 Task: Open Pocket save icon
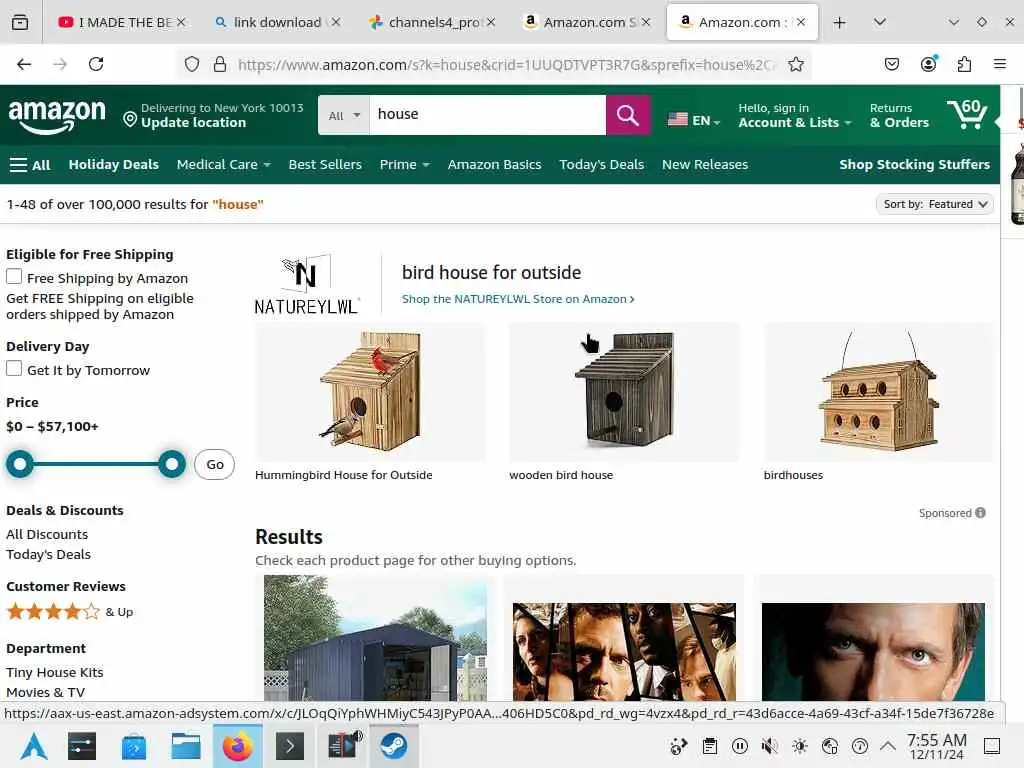(891, 64)
